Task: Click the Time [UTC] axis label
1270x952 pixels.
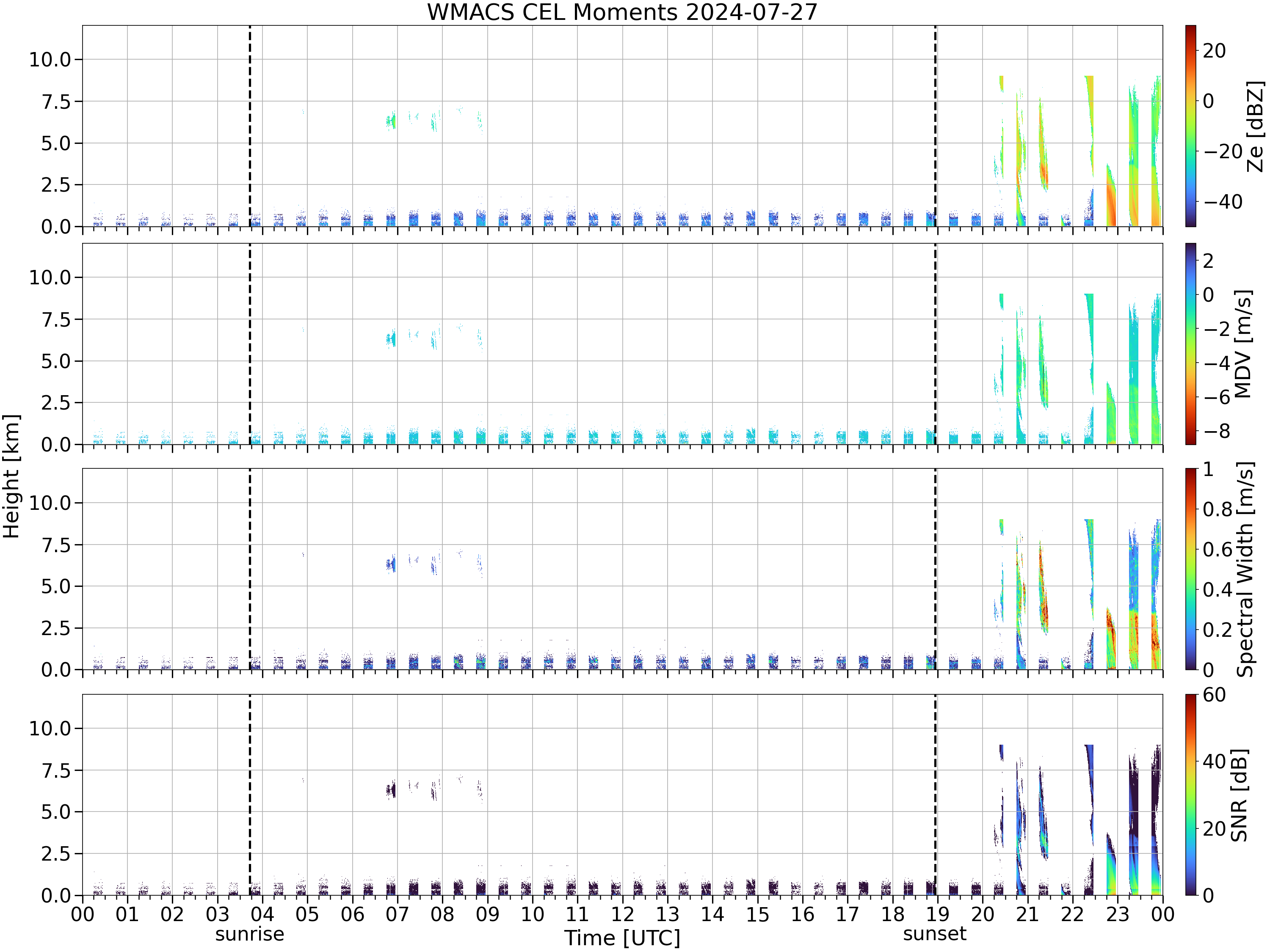Action: 622,938
